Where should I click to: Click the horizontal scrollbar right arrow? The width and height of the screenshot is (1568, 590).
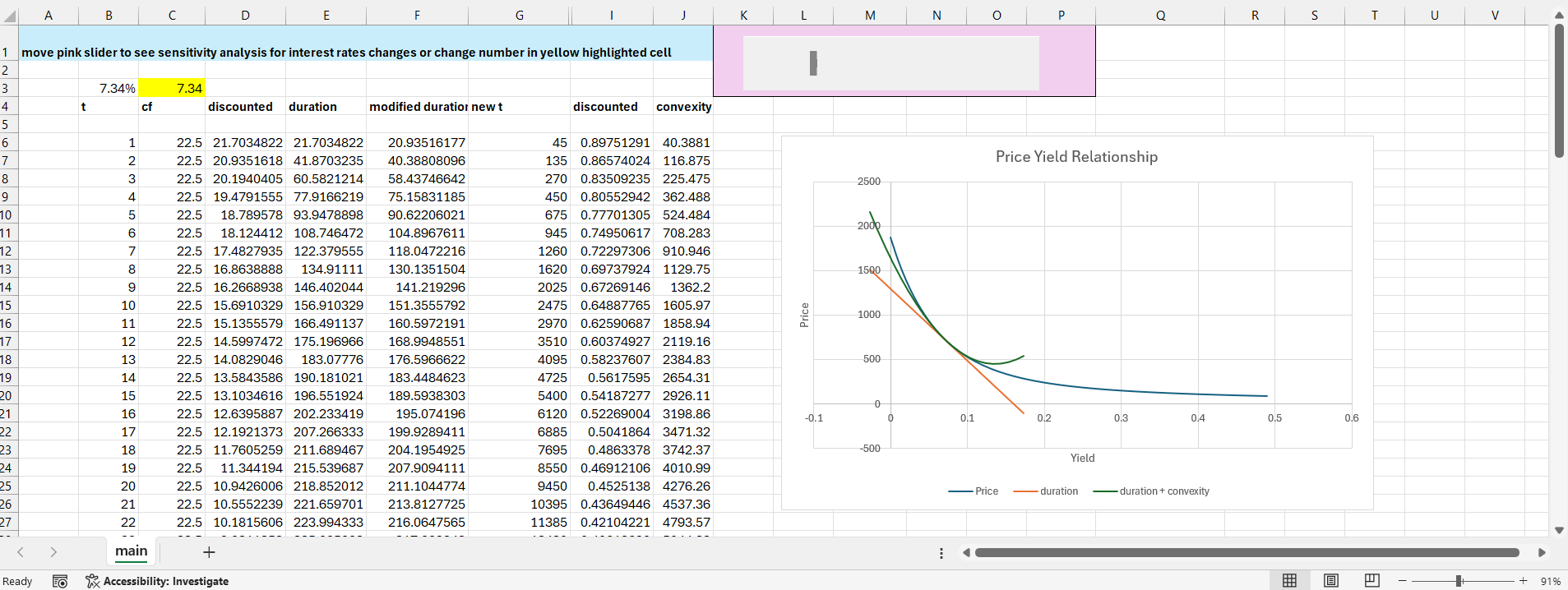[x=1542, y=553]
